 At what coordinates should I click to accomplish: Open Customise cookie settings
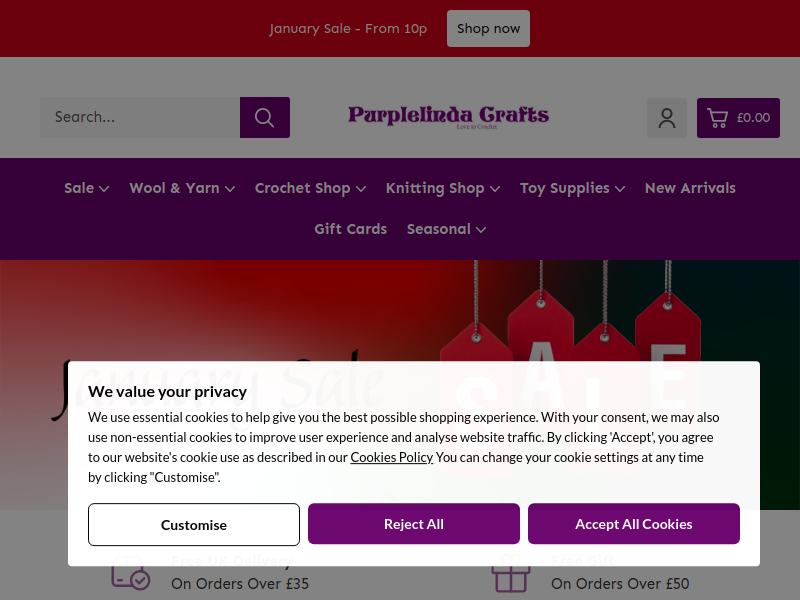(x=194, y=524)
